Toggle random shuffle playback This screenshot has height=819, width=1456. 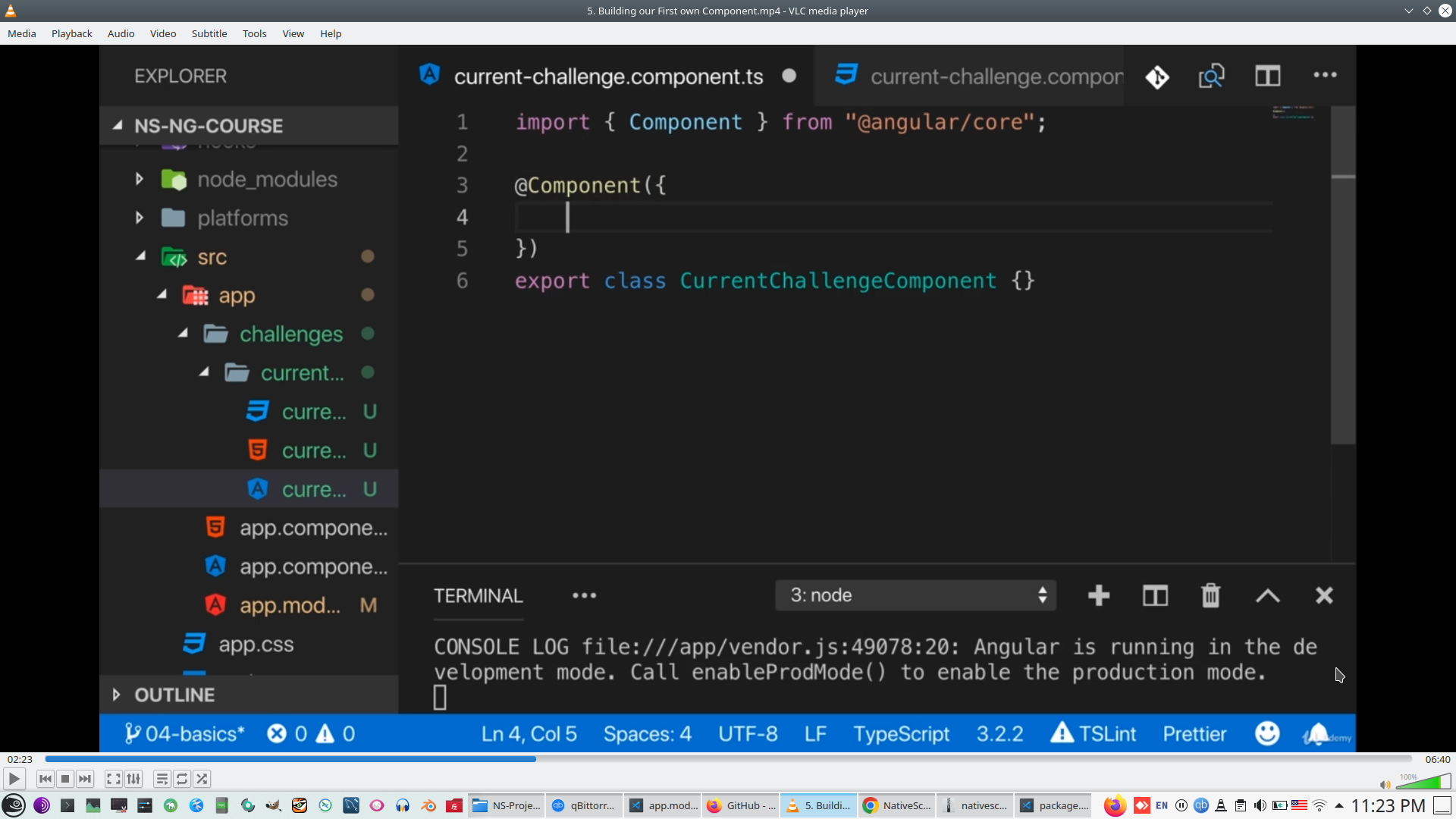pos(202,779)
